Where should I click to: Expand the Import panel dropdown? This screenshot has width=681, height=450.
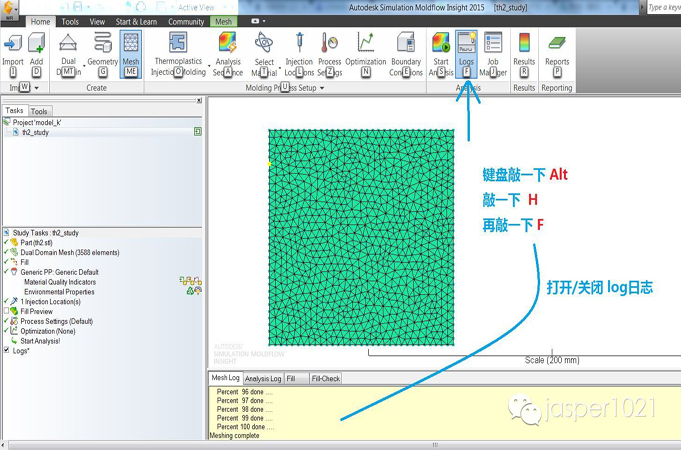tap(36, 88)
